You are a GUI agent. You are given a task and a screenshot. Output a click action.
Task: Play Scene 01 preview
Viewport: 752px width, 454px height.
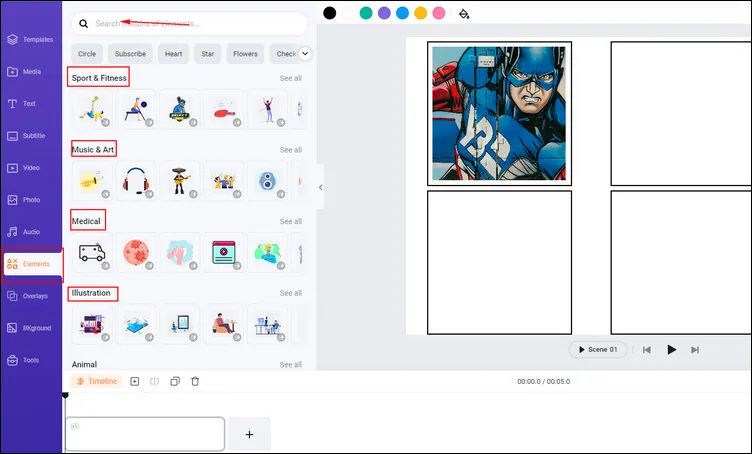pos(598,349)
